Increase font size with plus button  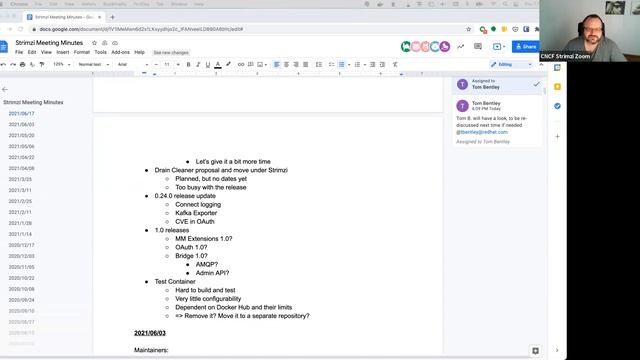[178, 64]
